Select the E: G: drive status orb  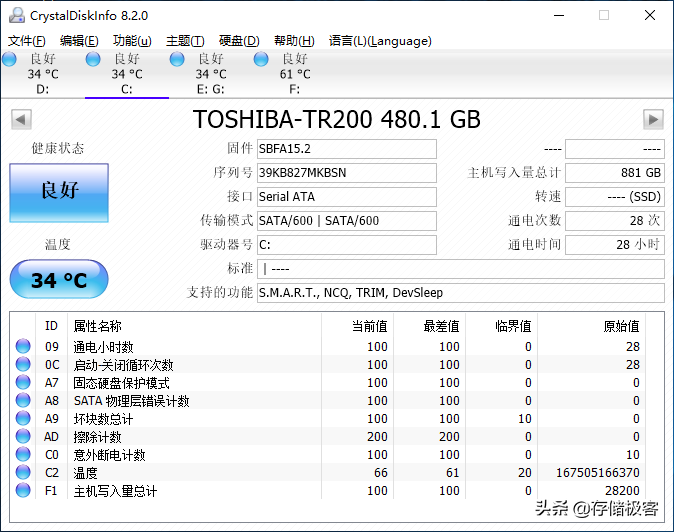pos(177,59)
